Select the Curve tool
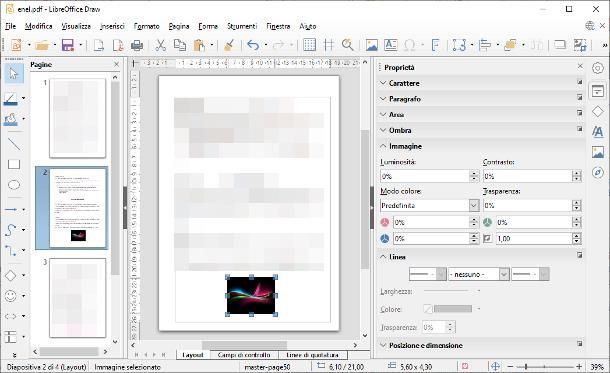This screenshot has height=373, width=610. [11, 230]
